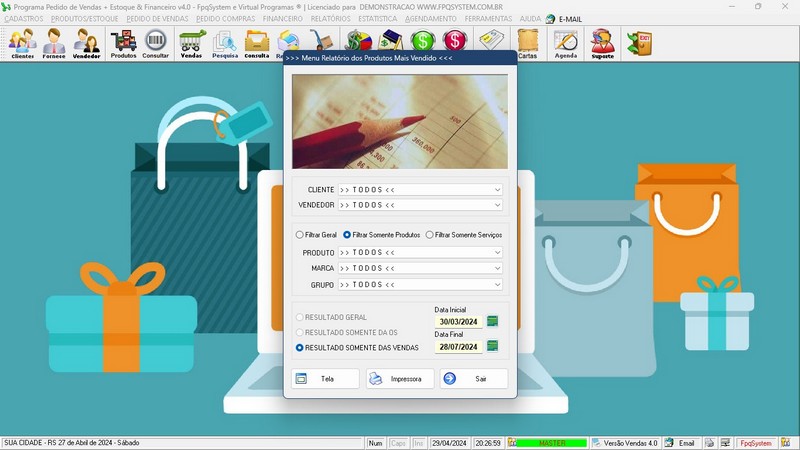
Task: Open the Agenda calendar icon
Action: pyautogui.click(x=566, y=44)
